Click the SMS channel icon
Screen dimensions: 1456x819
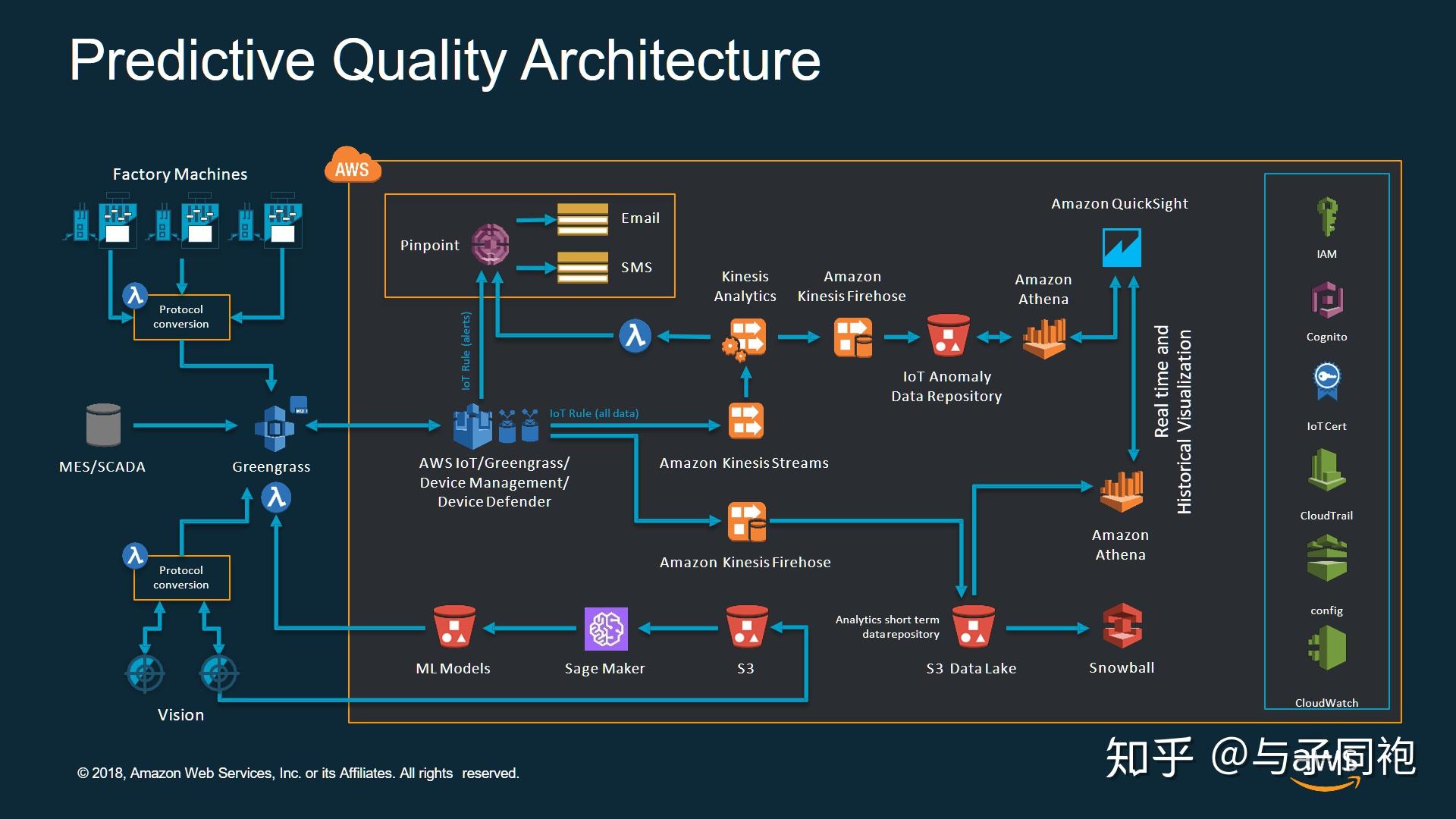pos(582,267)
